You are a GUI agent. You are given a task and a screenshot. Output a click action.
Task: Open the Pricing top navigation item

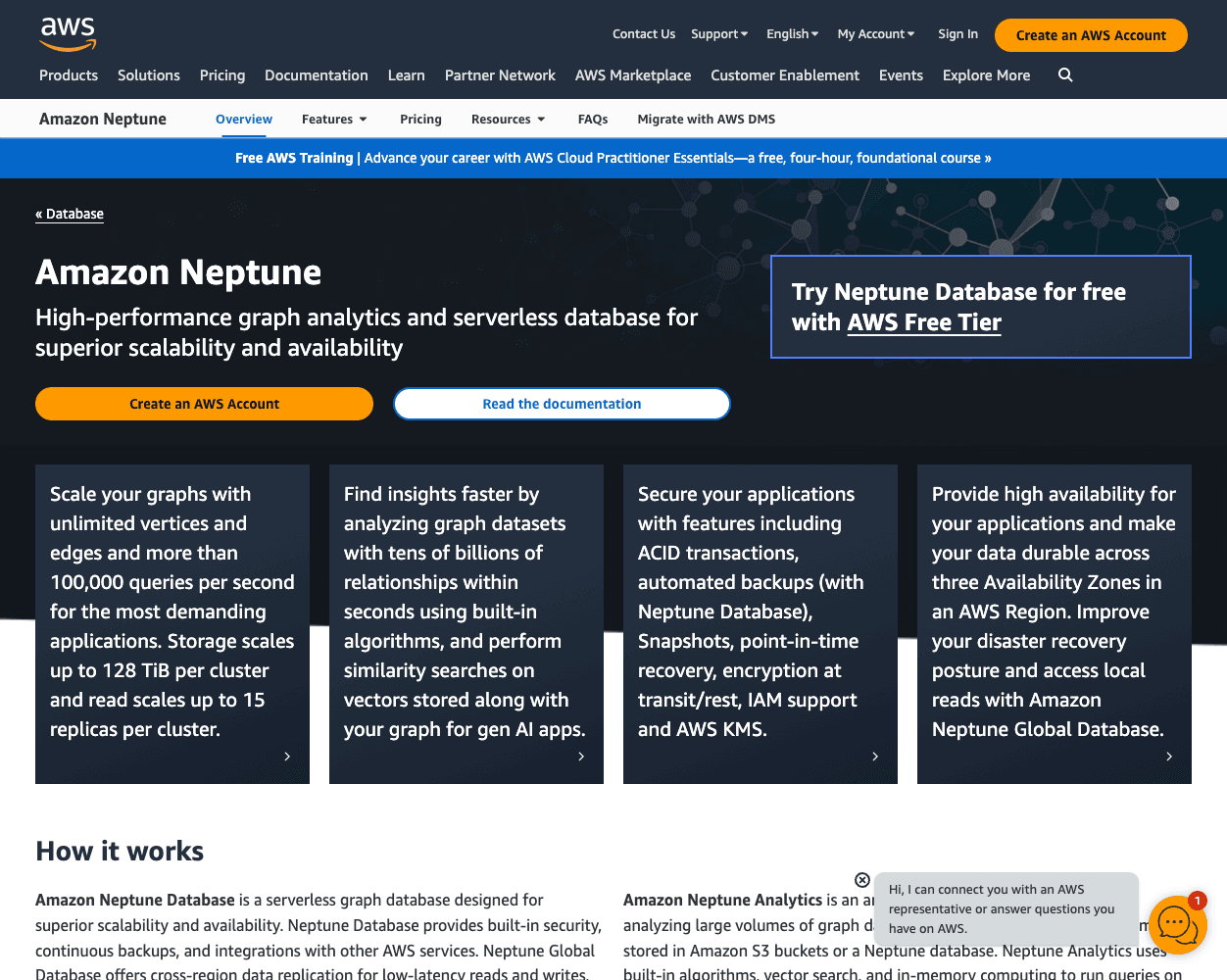(222, 75)
